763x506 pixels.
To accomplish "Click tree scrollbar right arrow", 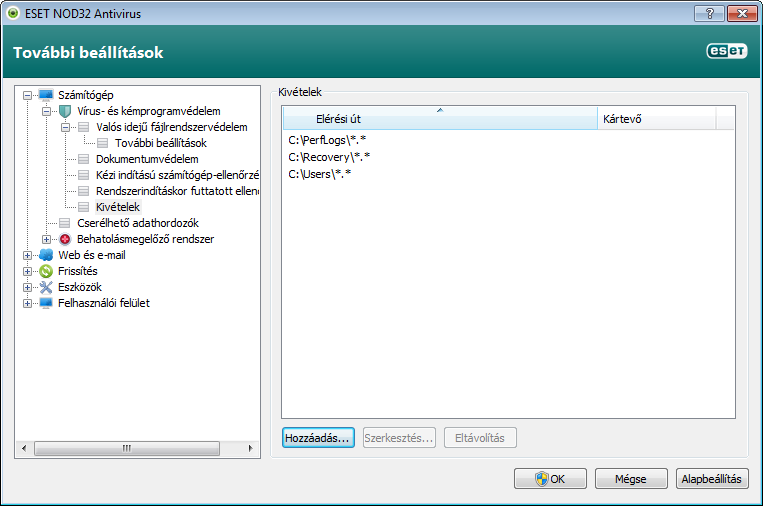I will coord(251,448).
